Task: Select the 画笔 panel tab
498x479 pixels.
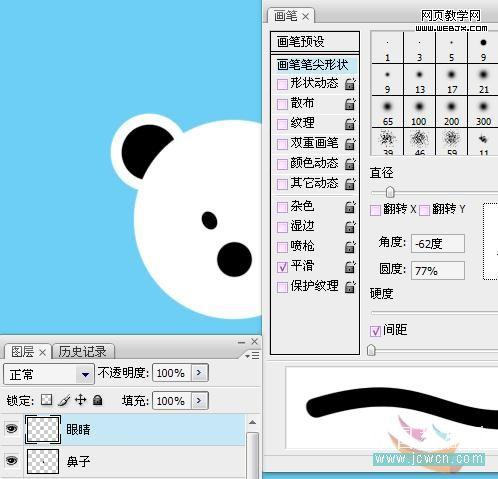Action: point(285,16)
